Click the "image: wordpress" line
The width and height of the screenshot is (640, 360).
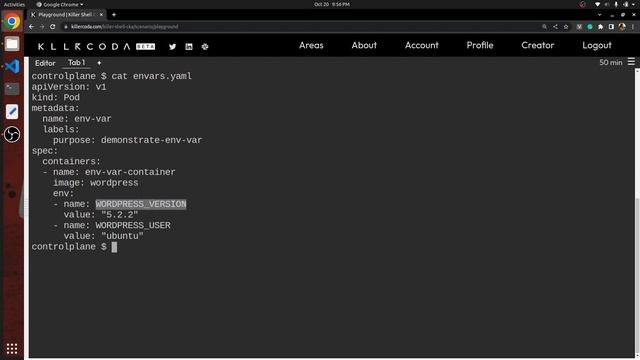click(96, 183)
